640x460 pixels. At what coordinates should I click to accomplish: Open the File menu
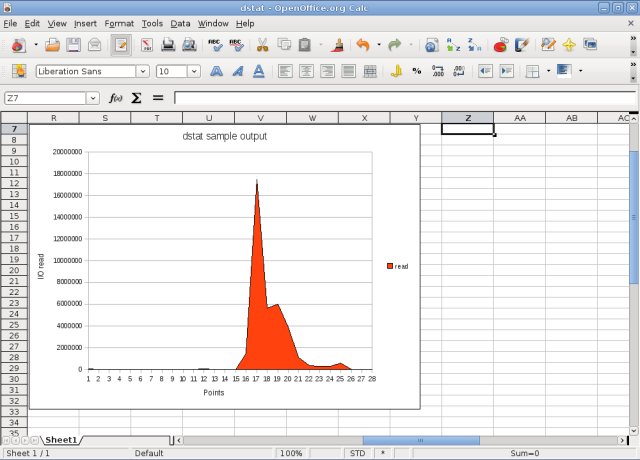[x=10, y=24]
